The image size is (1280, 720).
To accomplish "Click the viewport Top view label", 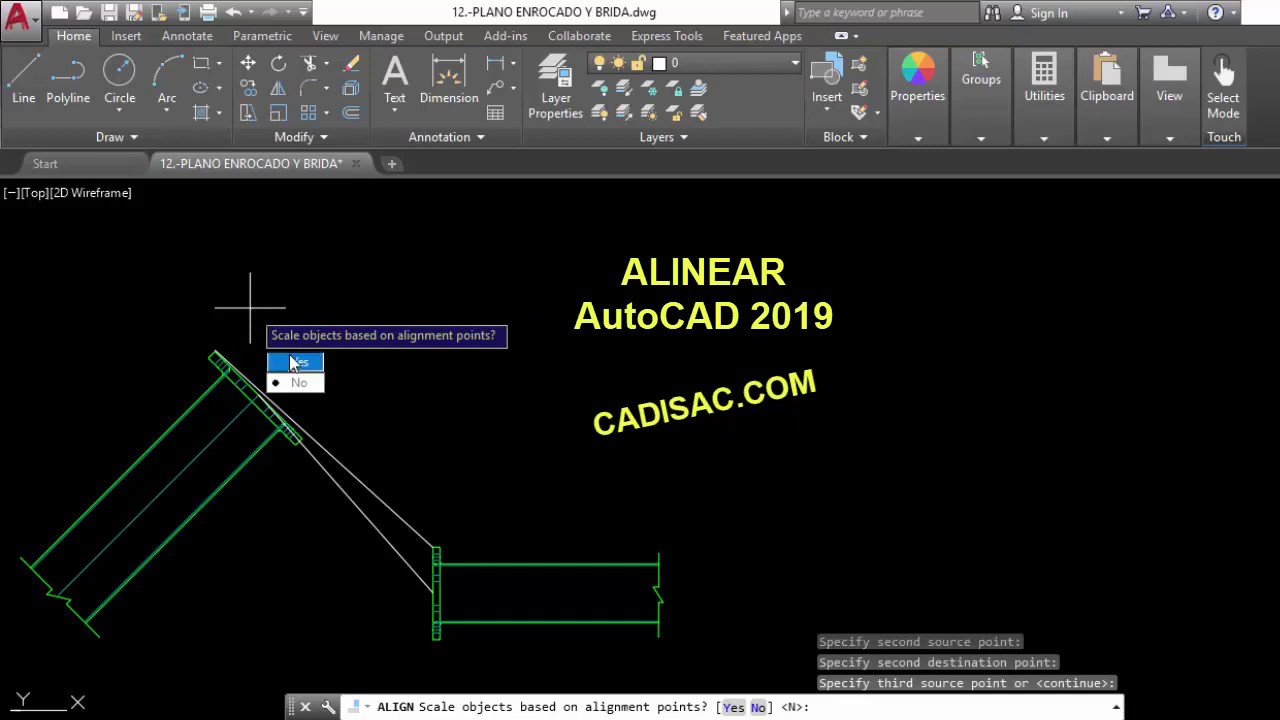I will pyautogui.click(x=35, y=193).
